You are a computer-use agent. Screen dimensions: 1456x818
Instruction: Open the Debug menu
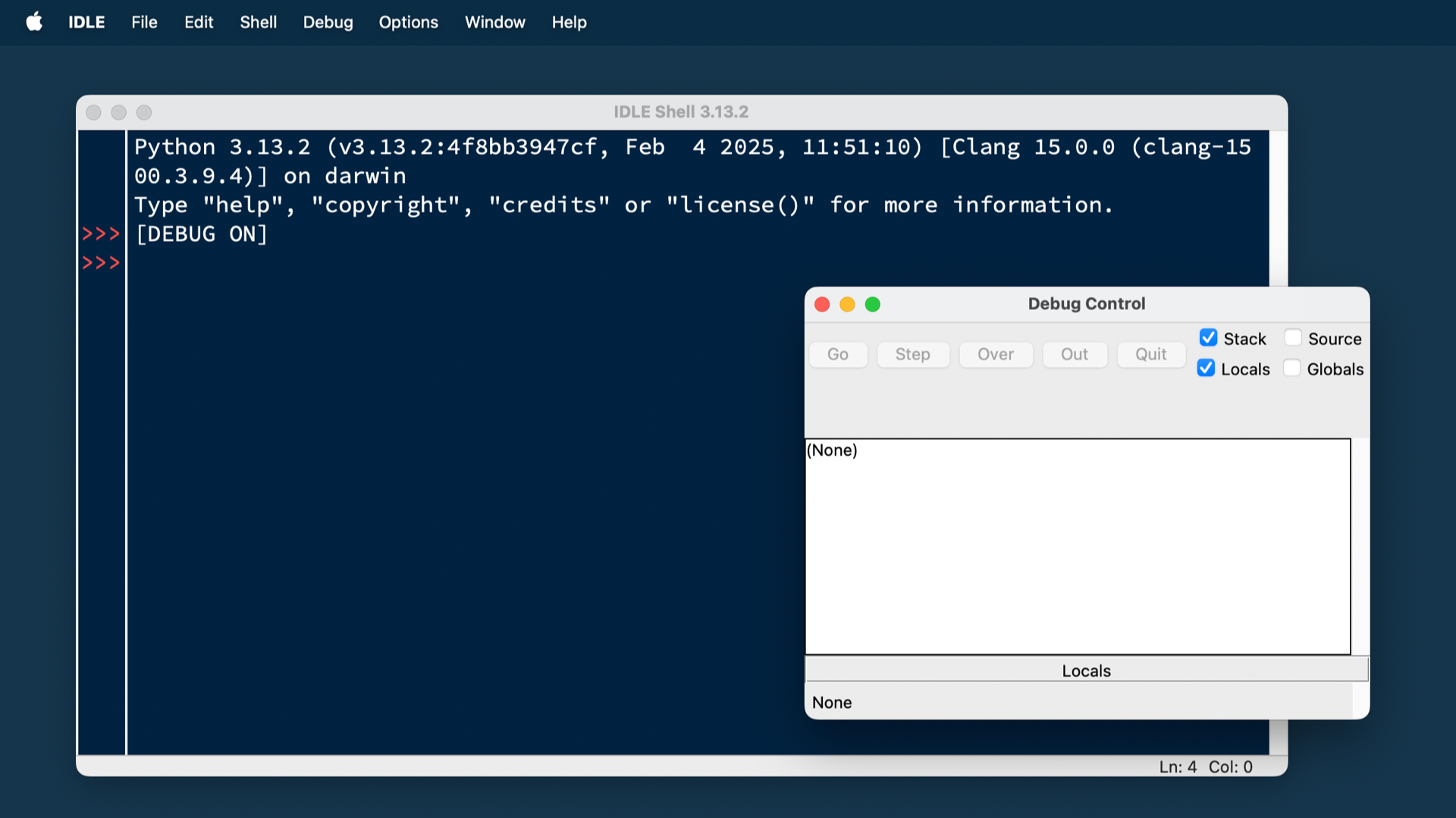[328, 22]
